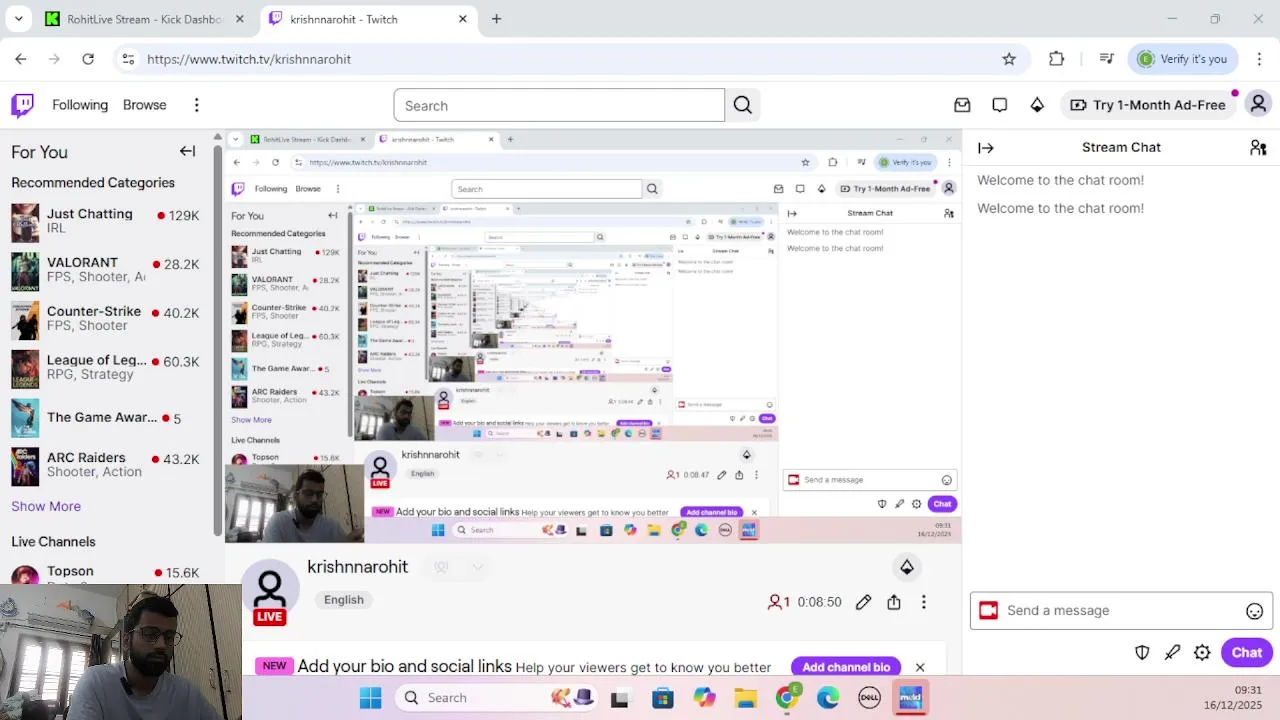Open the emote picker smiley icon

click(1254, 611)
